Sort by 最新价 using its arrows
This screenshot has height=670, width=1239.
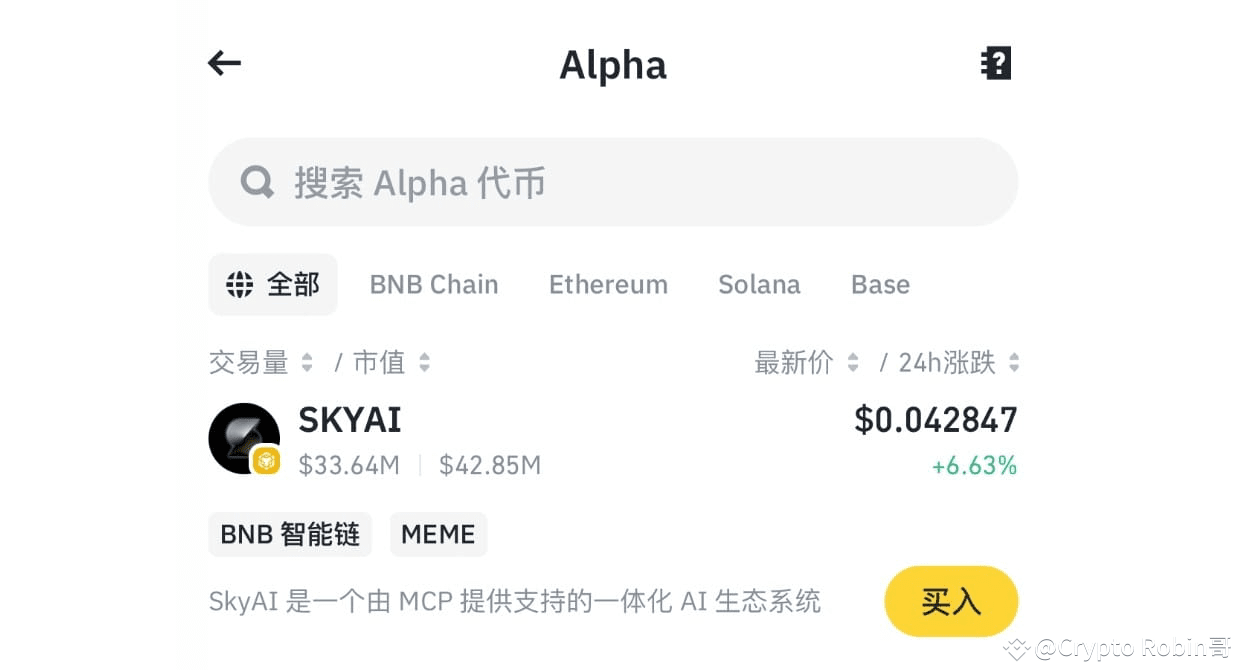pyautogui.click(x=853, y=362)
